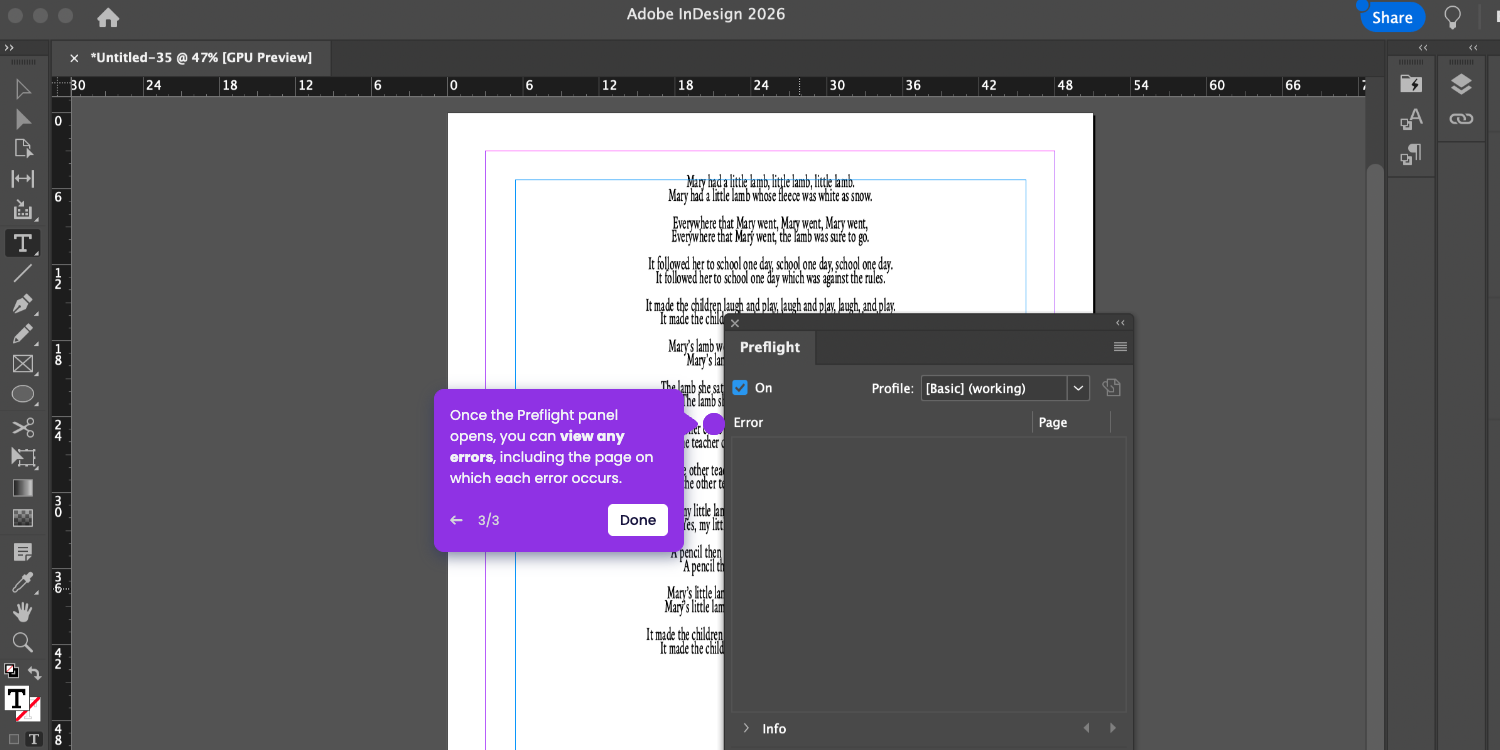The height and width of the screenshot is (750, 1500).
Task: Collapse the Preflight panel with double arrows
Action: (x=1120, y=323)
